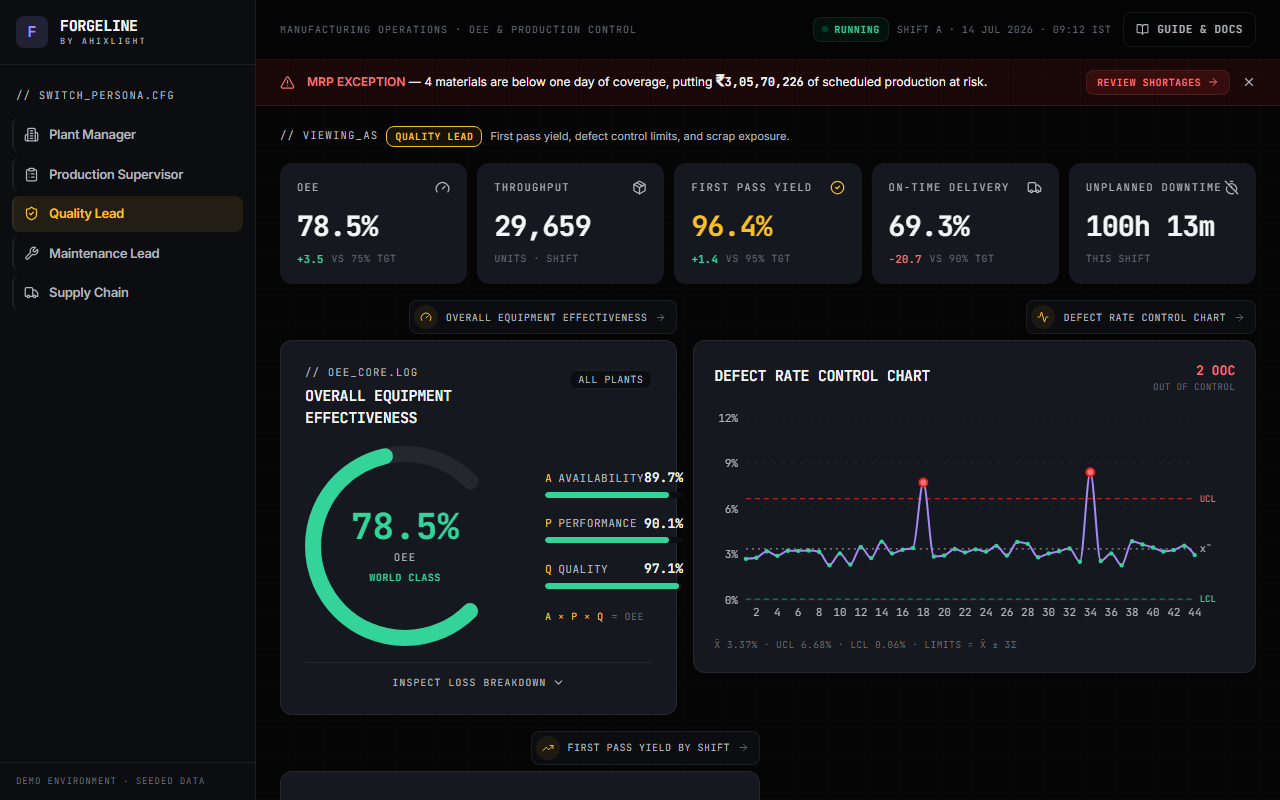
Task: Click the First Pass Yield check icon
Action: click(x=838, y=187)
